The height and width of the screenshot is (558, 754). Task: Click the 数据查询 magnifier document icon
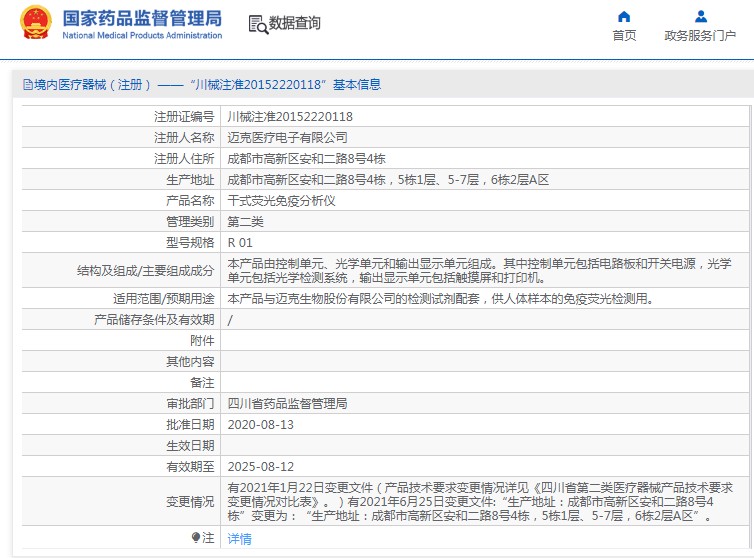point(257,24)
